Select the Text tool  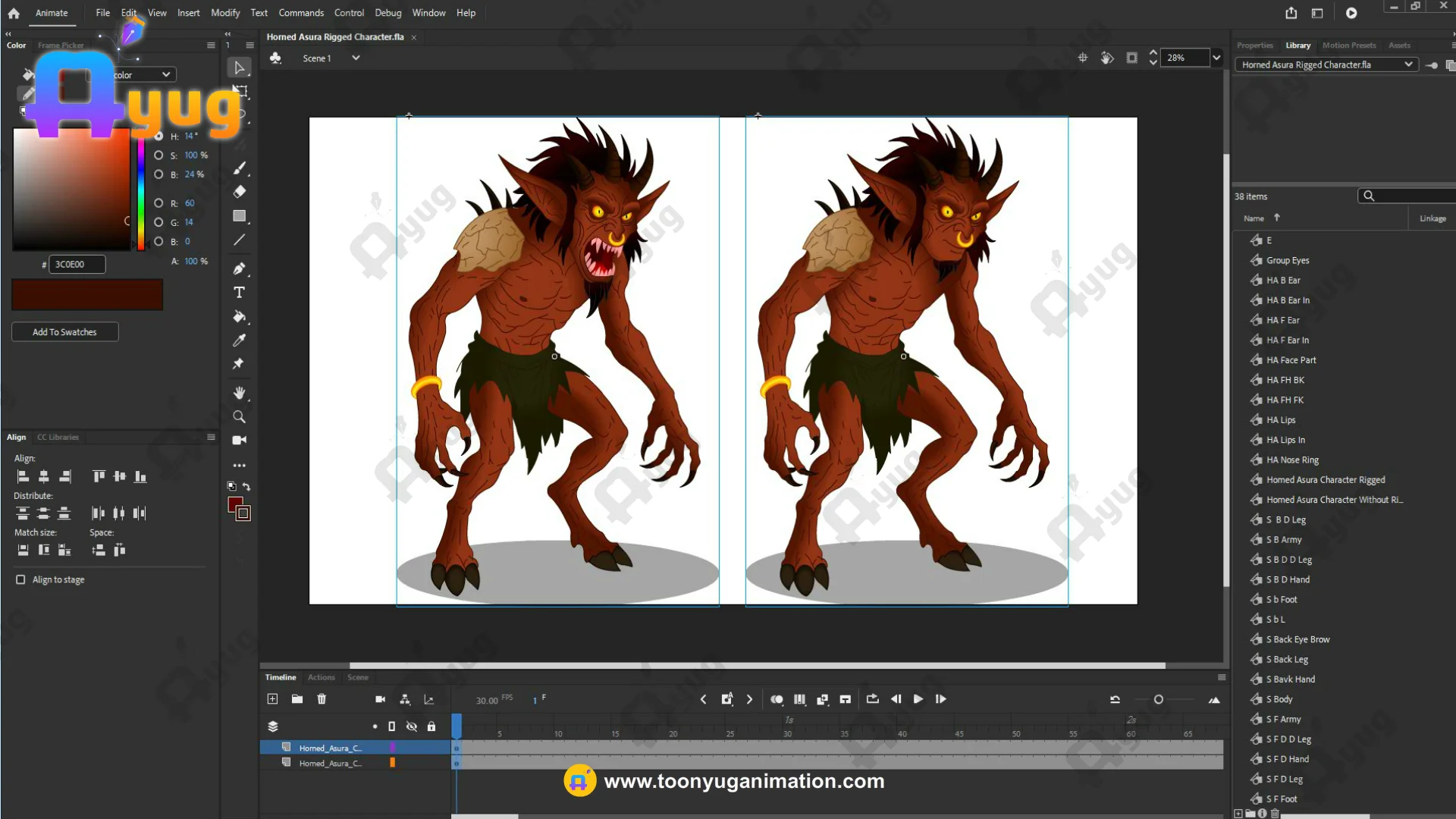(239, 293)
